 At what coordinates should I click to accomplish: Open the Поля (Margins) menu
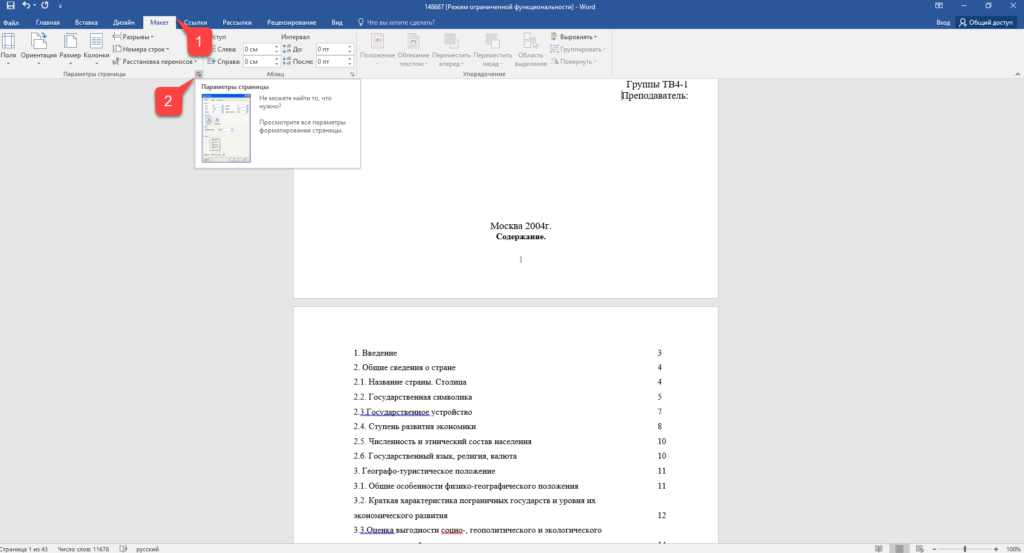(8, 47)
